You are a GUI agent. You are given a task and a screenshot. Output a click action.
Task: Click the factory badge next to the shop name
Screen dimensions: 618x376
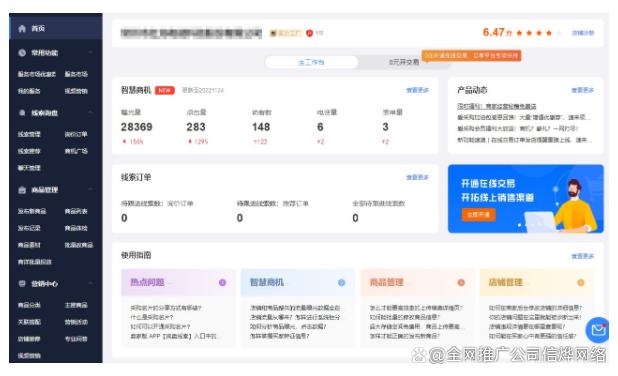[x=285, y=33]
